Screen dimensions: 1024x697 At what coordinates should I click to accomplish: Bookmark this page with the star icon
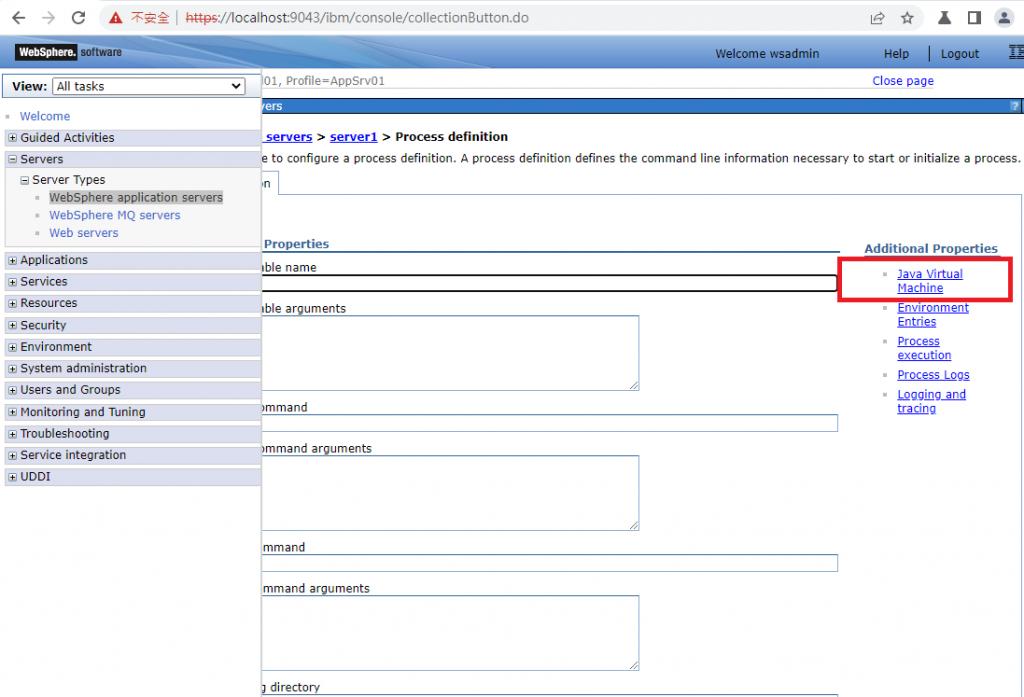click(x=907, y=18)
